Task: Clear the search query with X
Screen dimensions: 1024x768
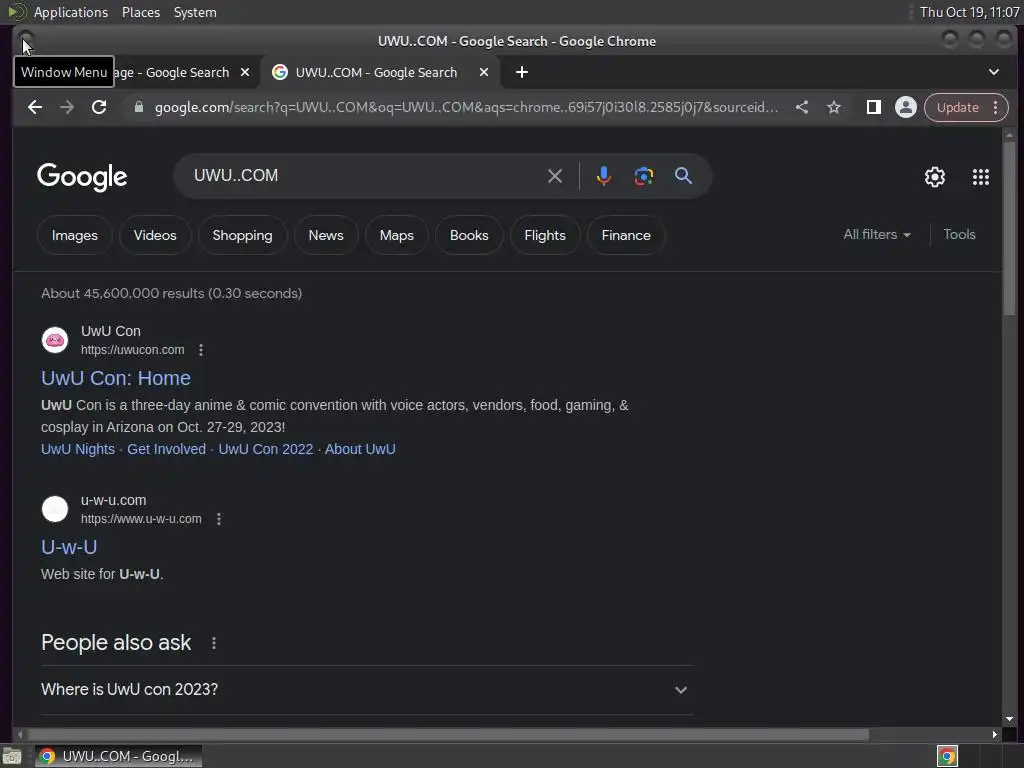Action: [554, 176]
